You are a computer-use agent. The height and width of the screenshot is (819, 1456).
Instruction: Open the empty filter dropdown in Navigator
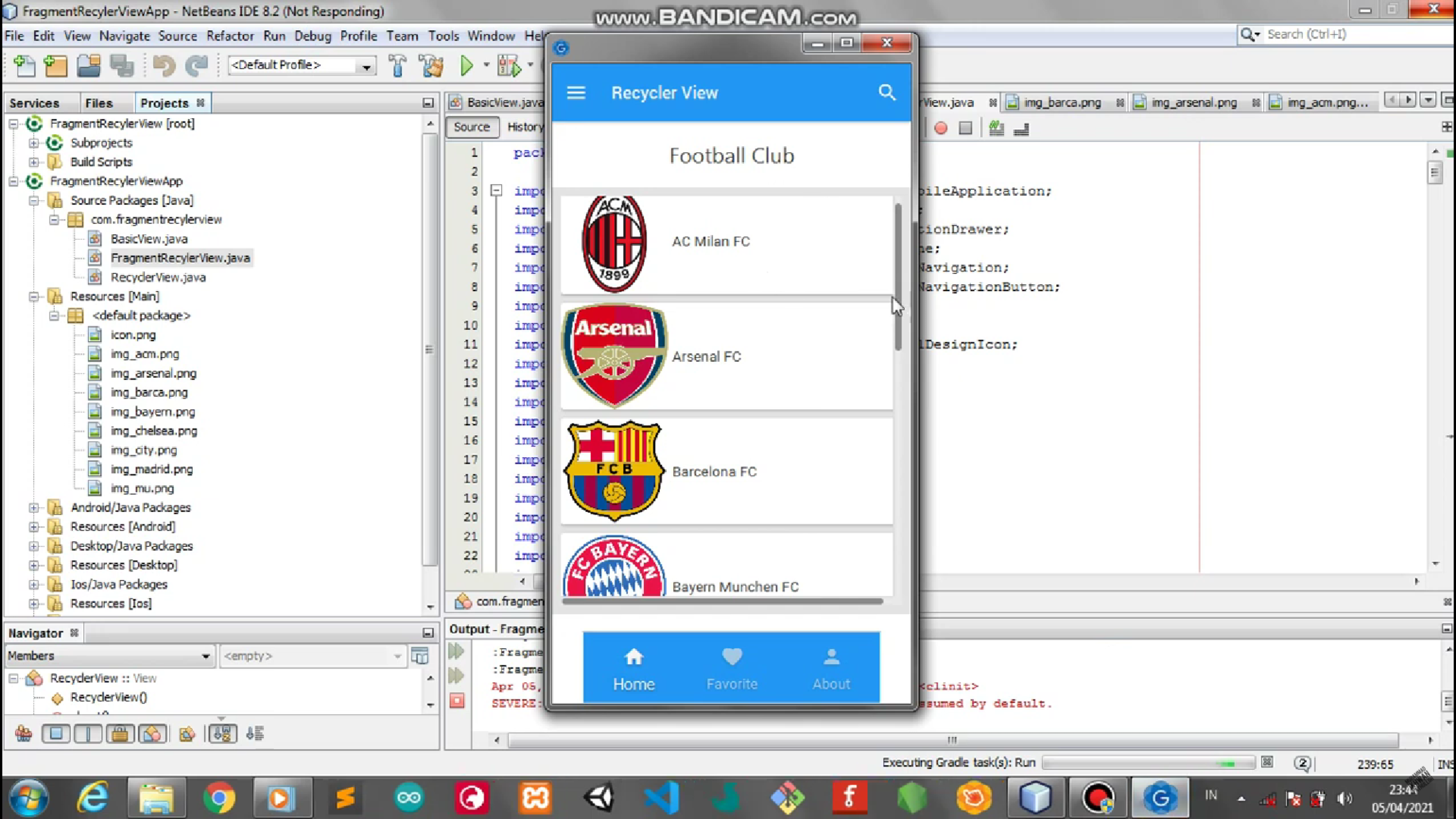313,656
